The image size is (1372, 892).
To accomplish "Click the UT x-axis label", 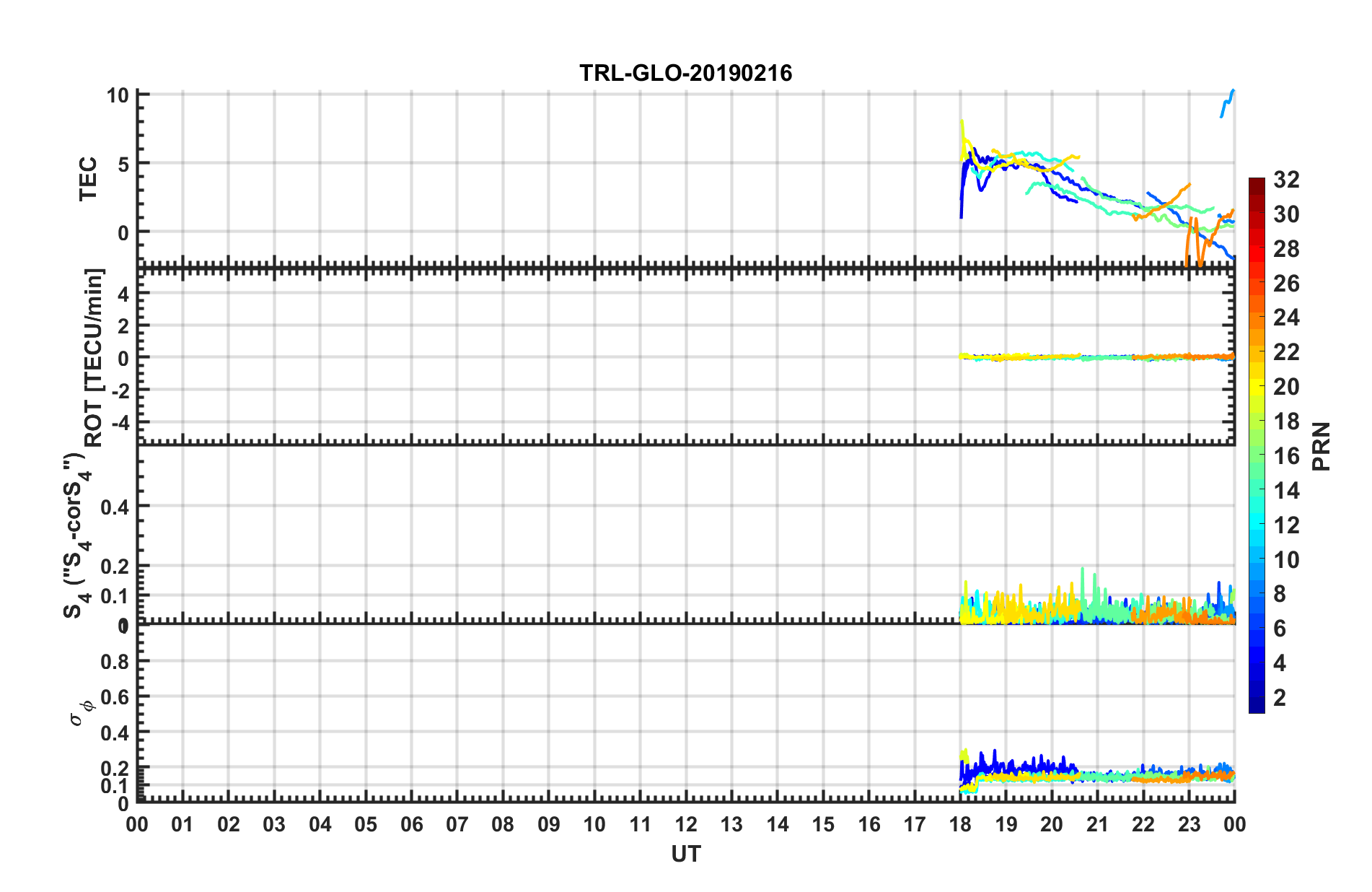I will click(685, 854).
